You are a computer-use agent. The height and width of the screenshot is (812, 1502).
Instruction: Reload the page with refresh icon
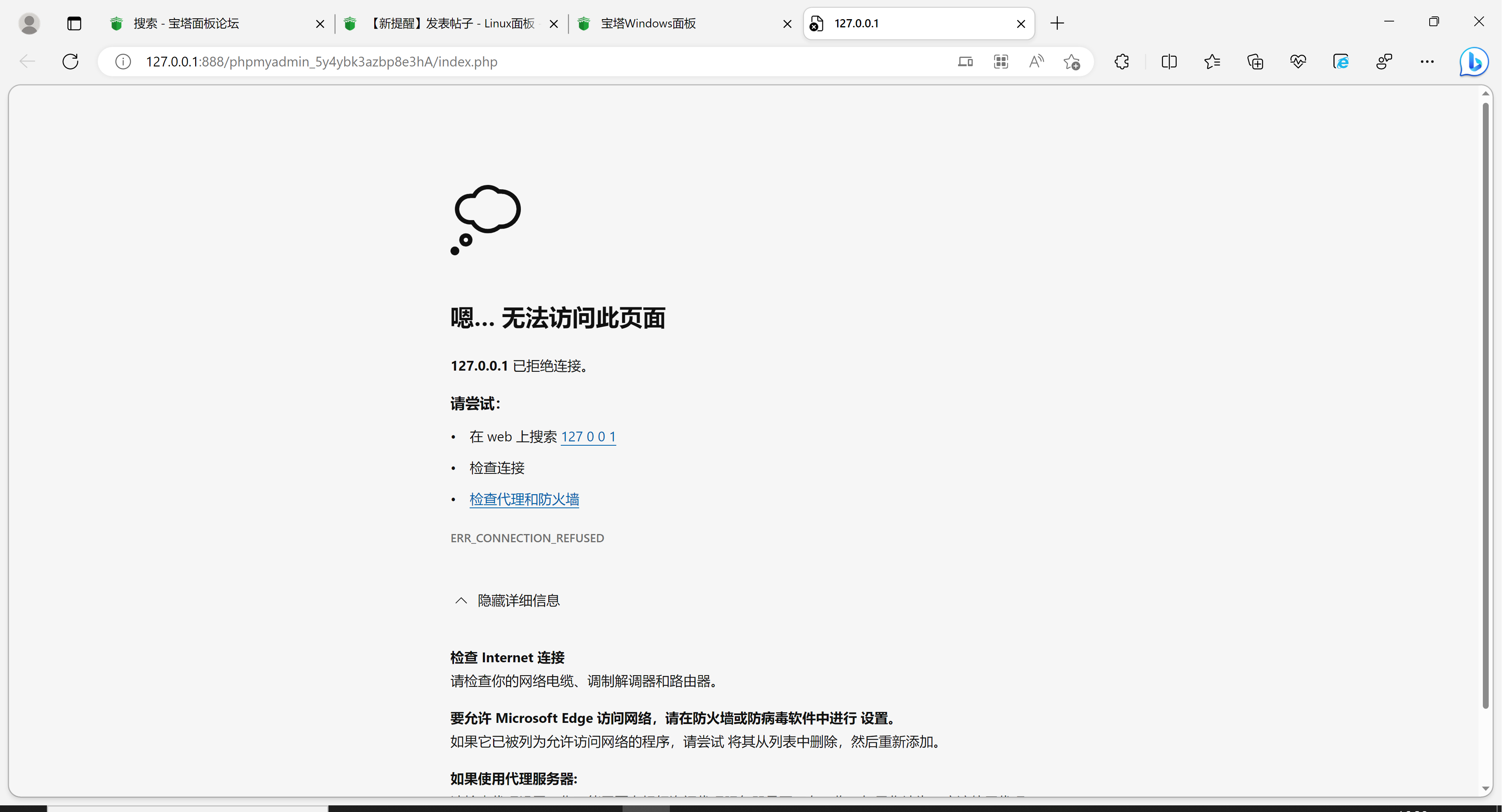(x=70, y=61)
